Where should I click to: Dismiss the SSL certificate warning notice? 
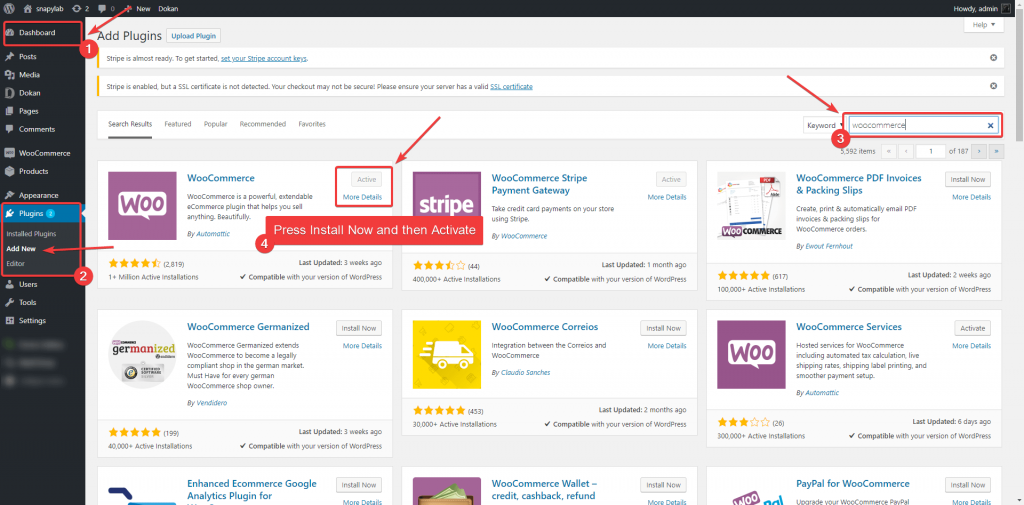tap(993, 86)
